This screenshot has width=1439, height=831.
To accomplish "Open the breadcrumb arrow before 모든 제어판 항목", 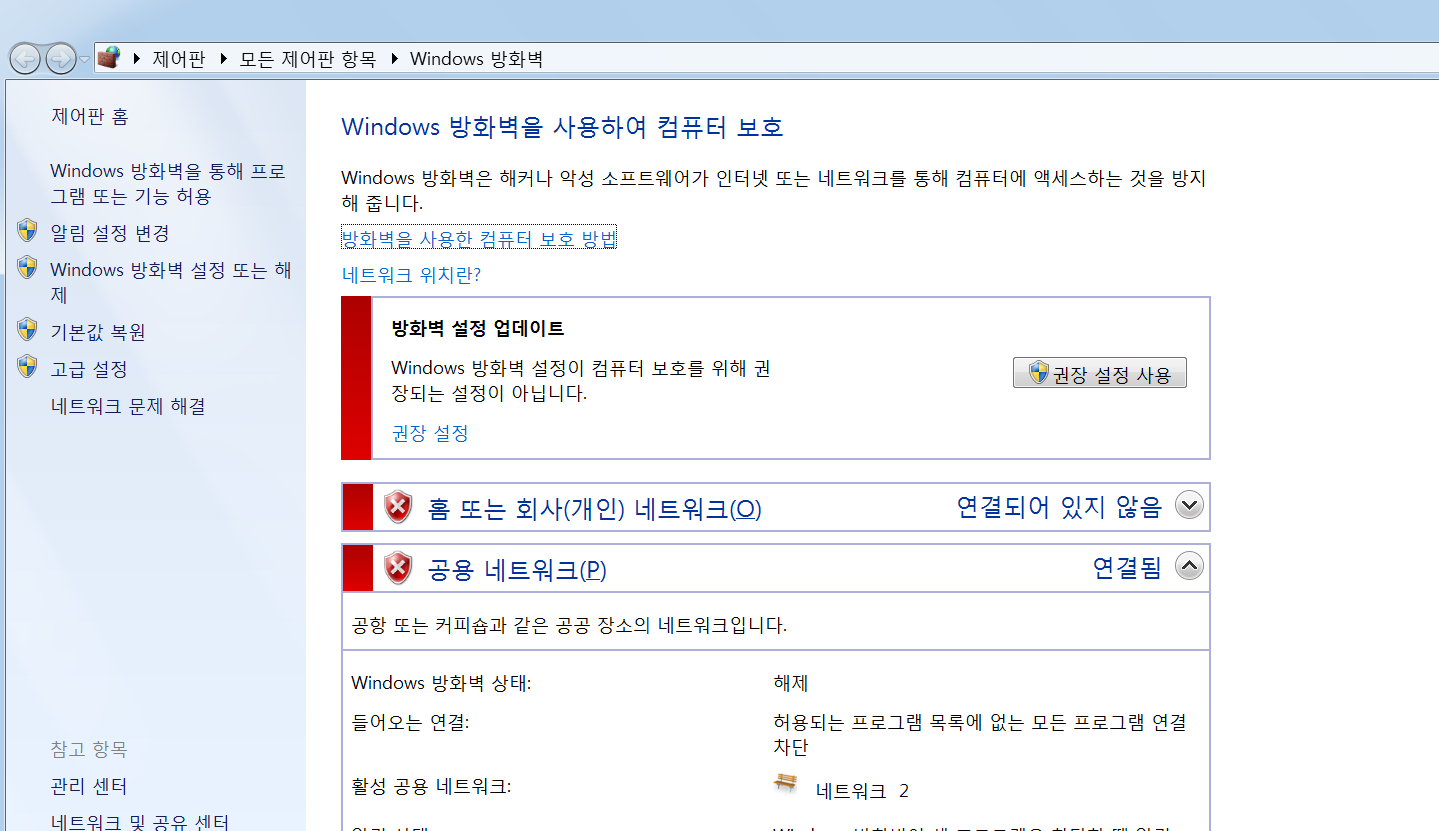I will pyautogui.click(x=222, y=59).
